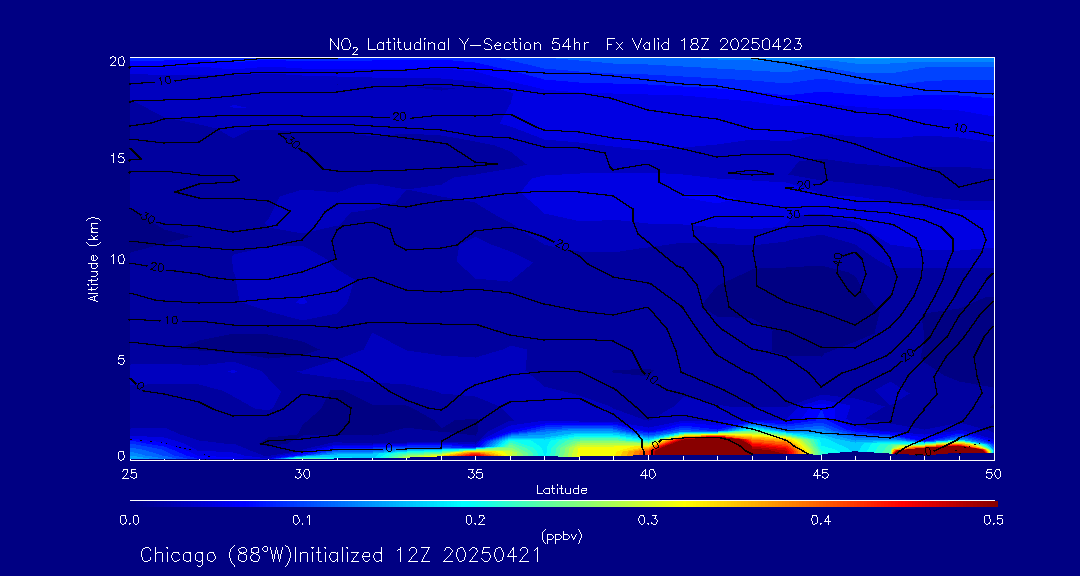The height and width of the screenshot is (576, 1080).
Task: Click the "(ppbv)" units label
Action: 562,535
